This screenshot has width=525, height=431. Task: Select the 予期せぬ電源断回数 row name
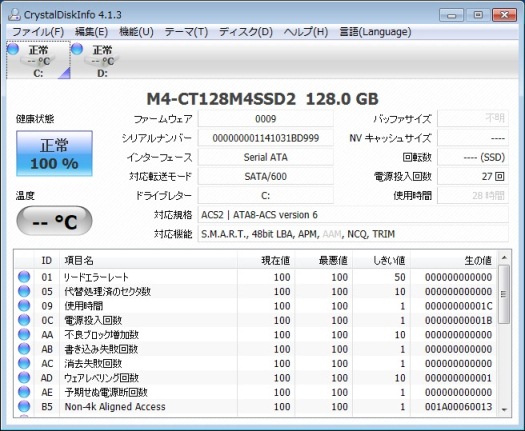pos(105,392)
